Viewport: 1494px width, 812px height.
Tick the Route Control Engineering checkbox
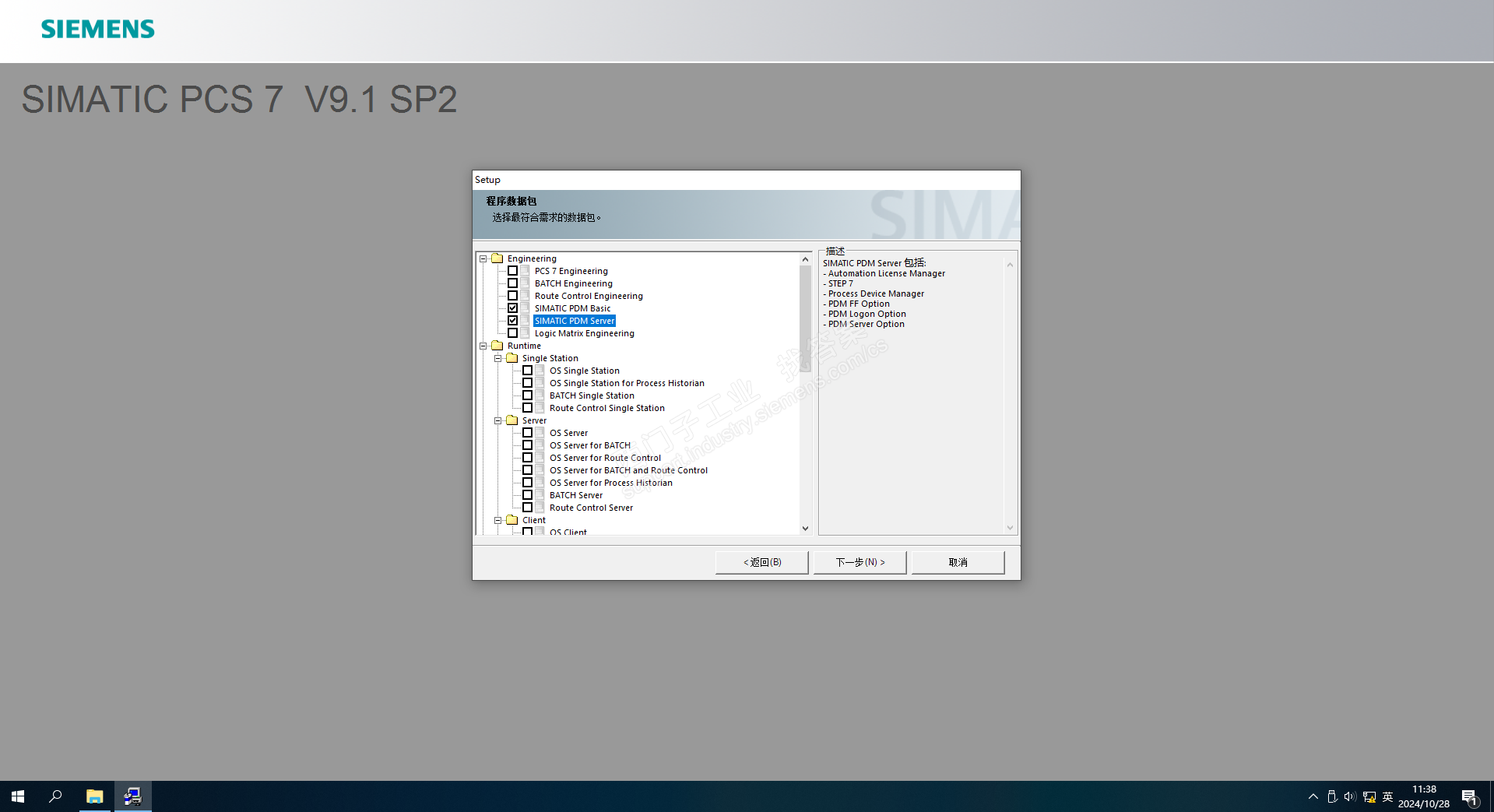pos(513,296)
